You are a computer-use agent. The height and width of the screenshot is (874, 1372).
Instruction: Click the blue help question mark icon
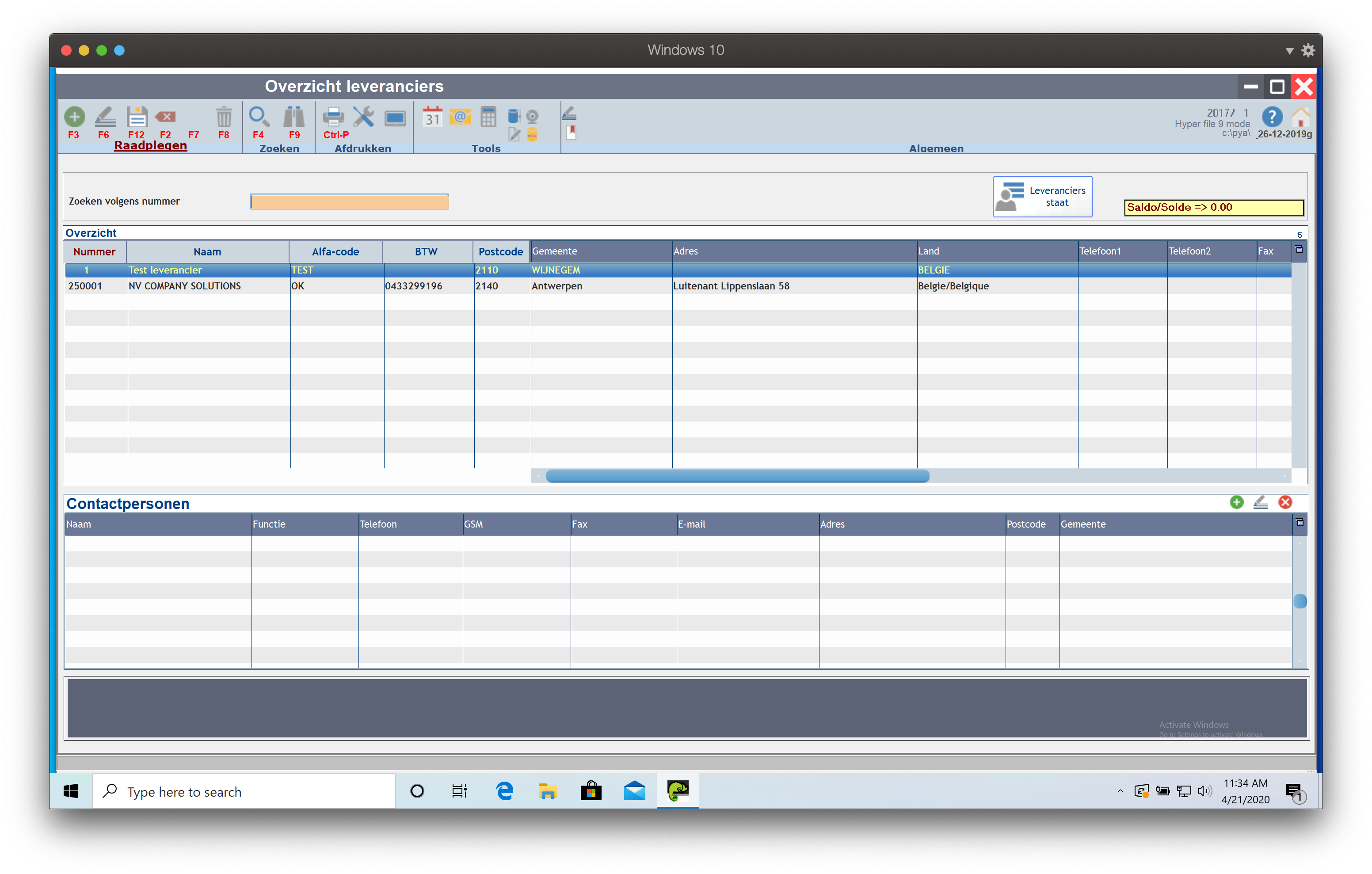(x=1272, y=118)
